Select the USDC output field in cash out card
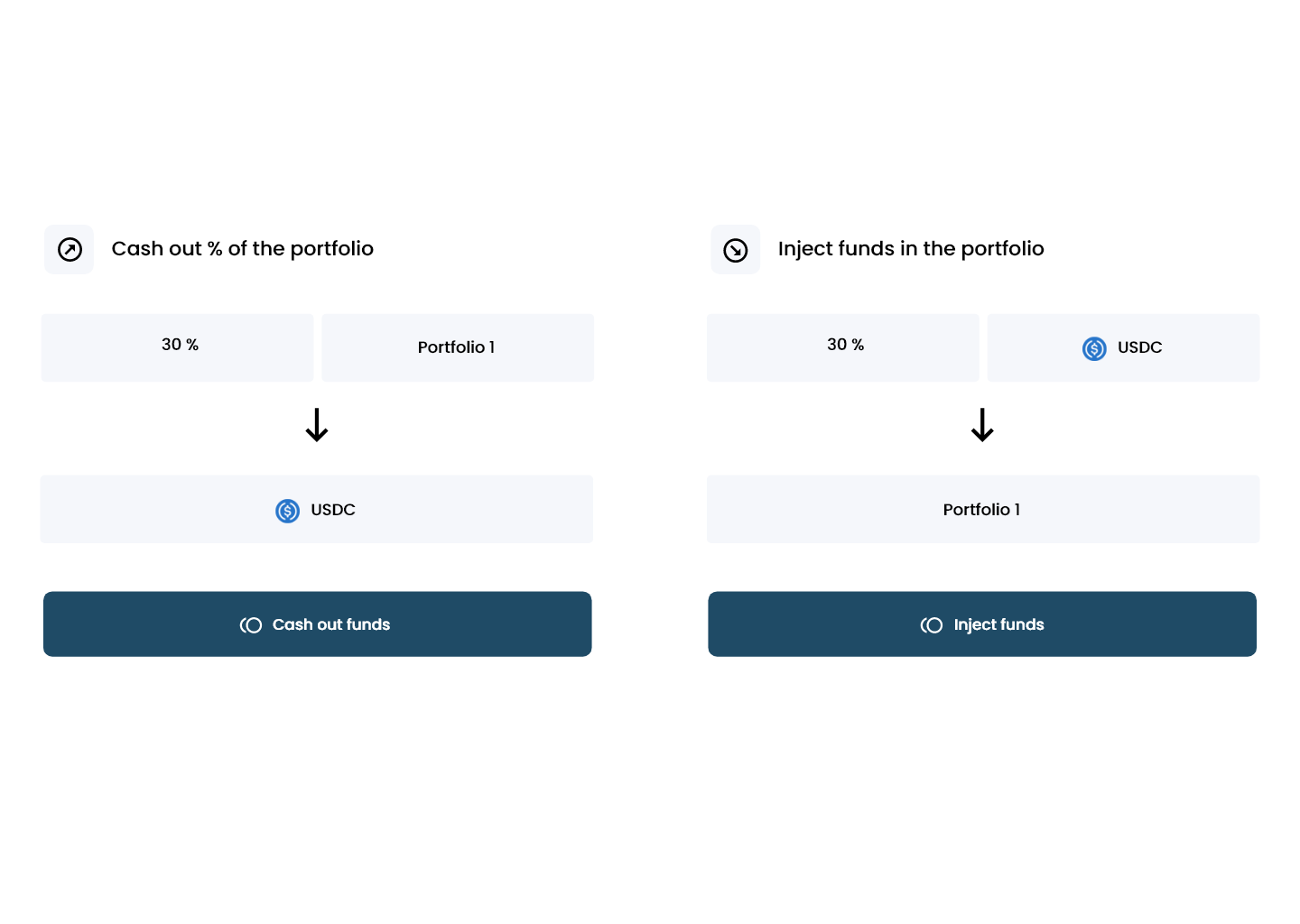The height and width of the screenshot is (924, 1300). (x=316, y=509)
